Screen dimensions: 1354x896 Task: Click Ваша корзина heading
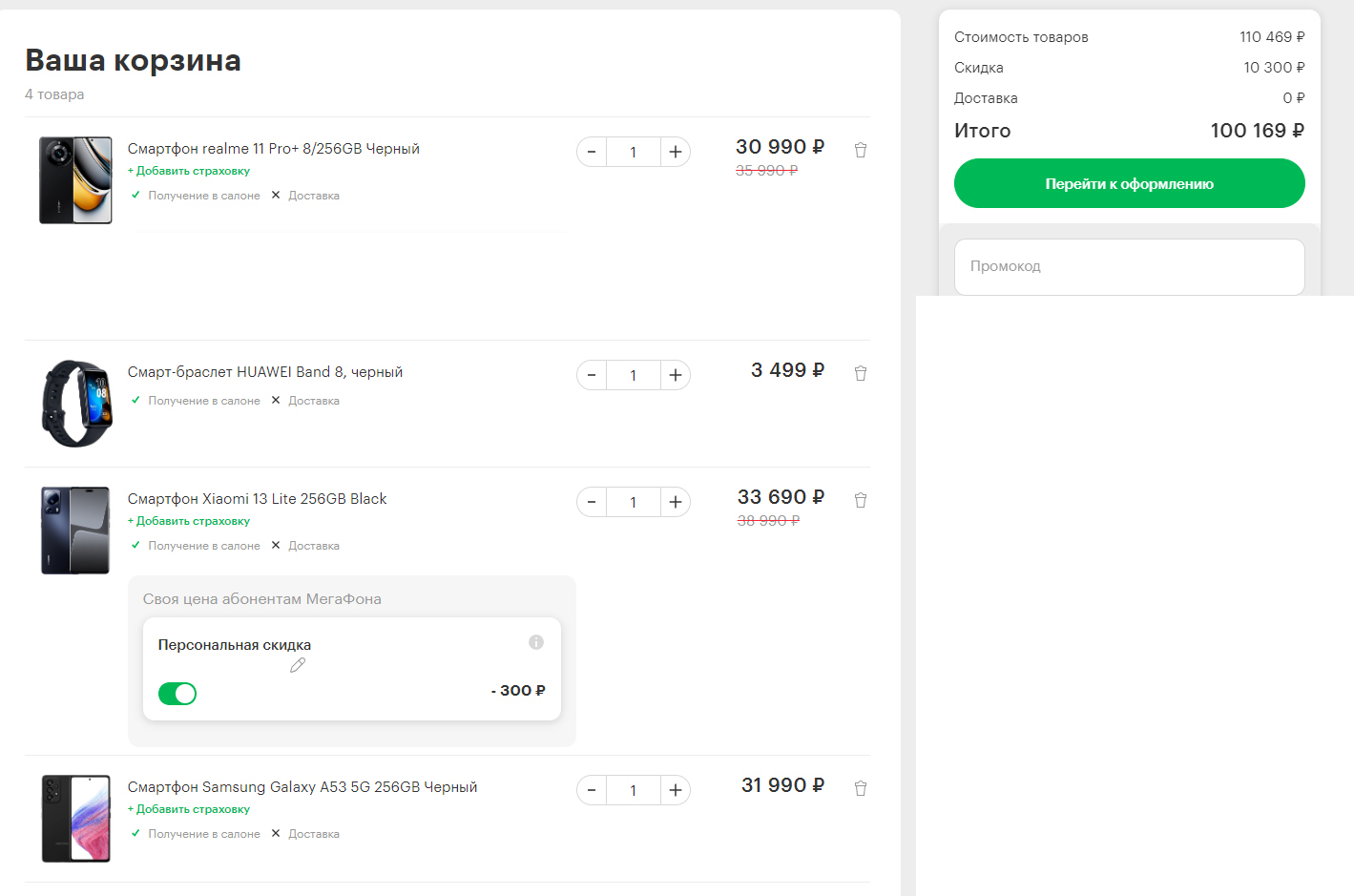pos(133,60)
